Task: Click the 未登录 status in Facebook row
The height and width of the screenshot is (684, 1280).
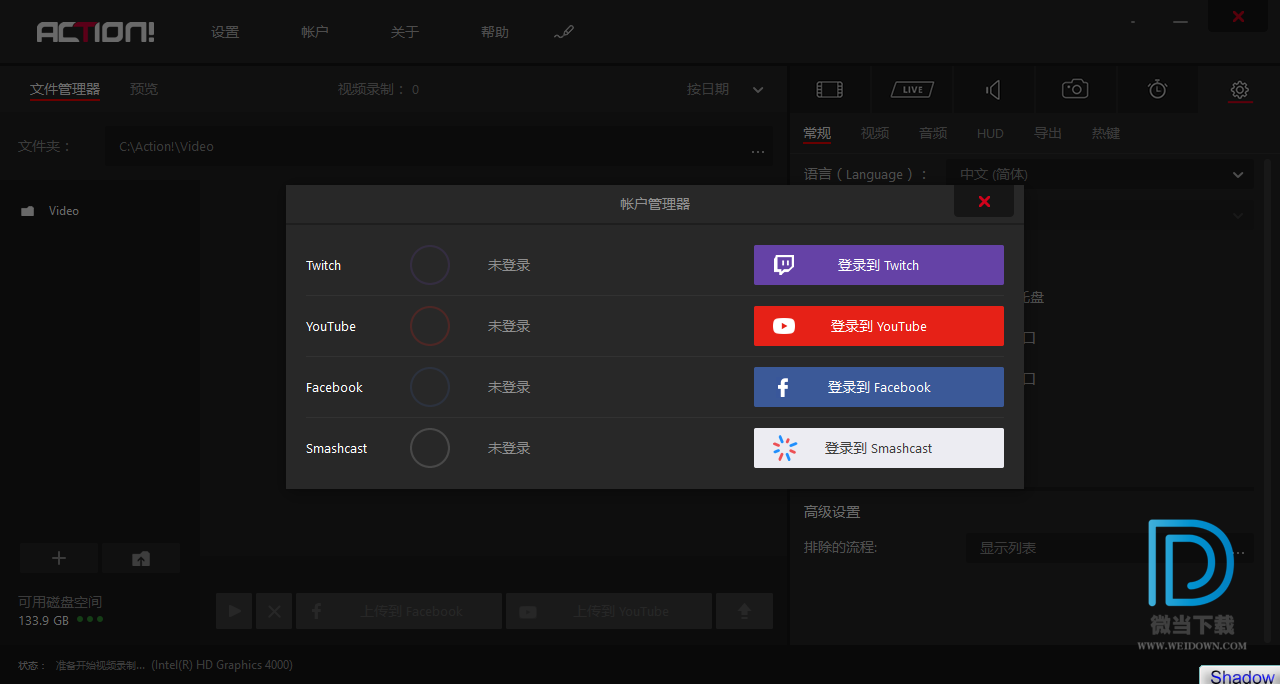Action: point(509,387)
